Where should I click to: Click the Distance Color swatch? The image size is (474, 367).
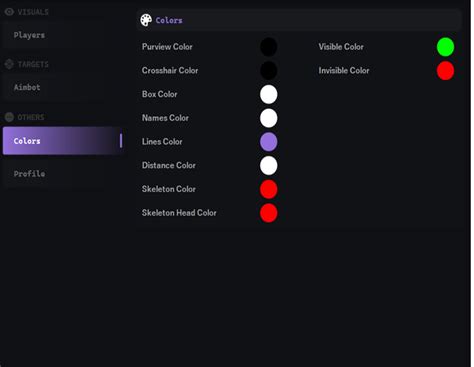tap(269, 165)
